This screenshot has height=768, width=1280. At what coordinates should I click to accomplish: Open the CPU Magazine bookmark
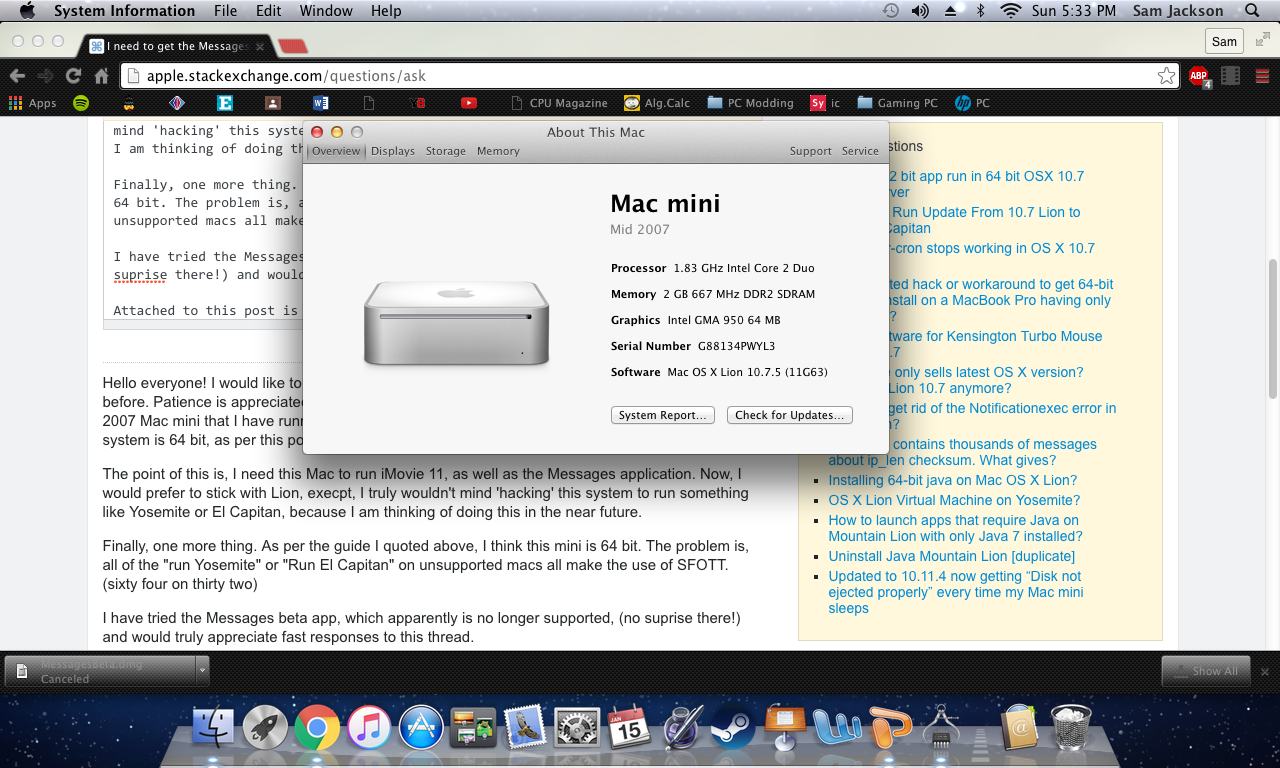click(558, 102)
